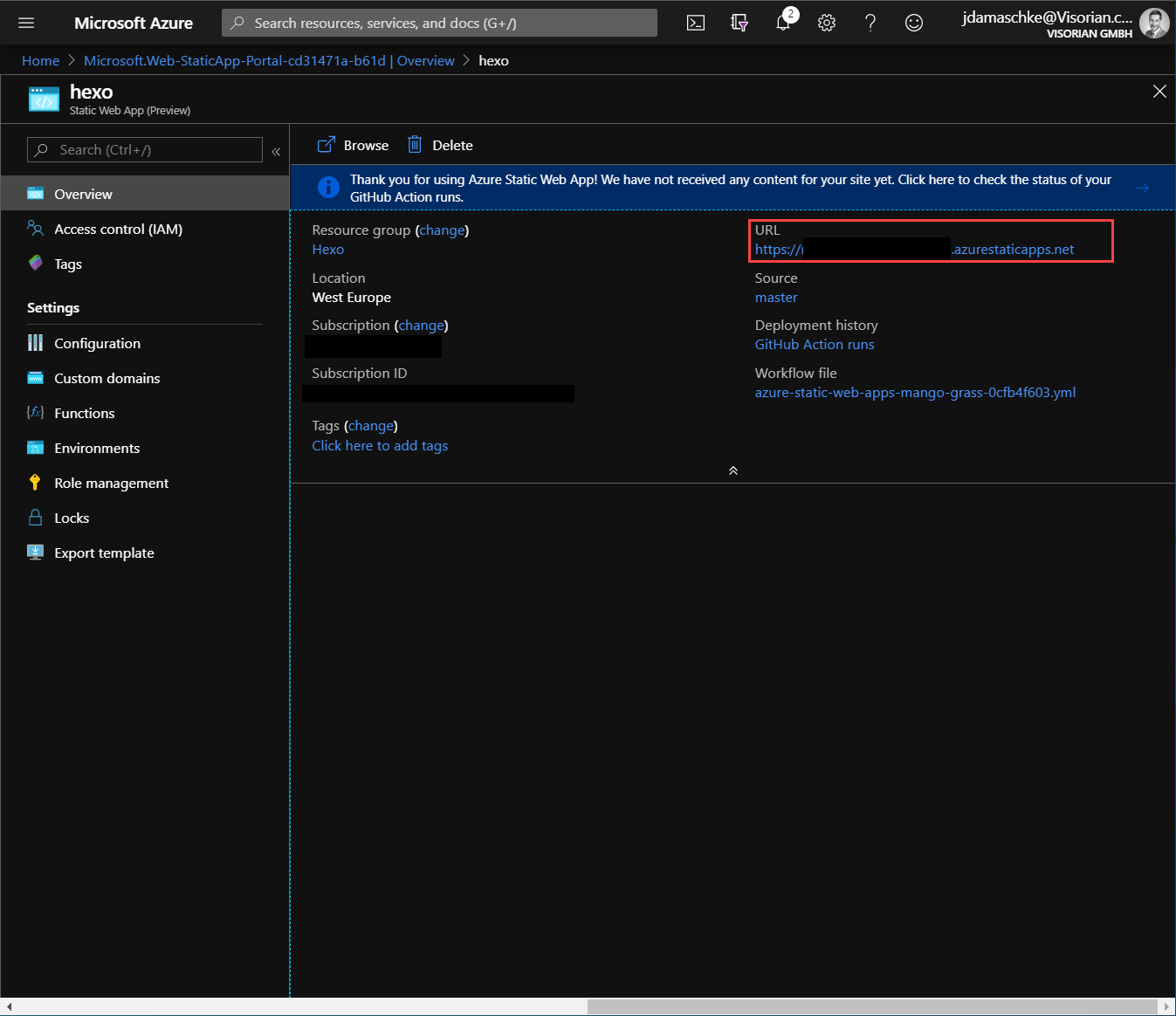Click the Browse button label
Image resolution: width=1176 pixels, height=1016 pixels.
(x=366, y=146)
